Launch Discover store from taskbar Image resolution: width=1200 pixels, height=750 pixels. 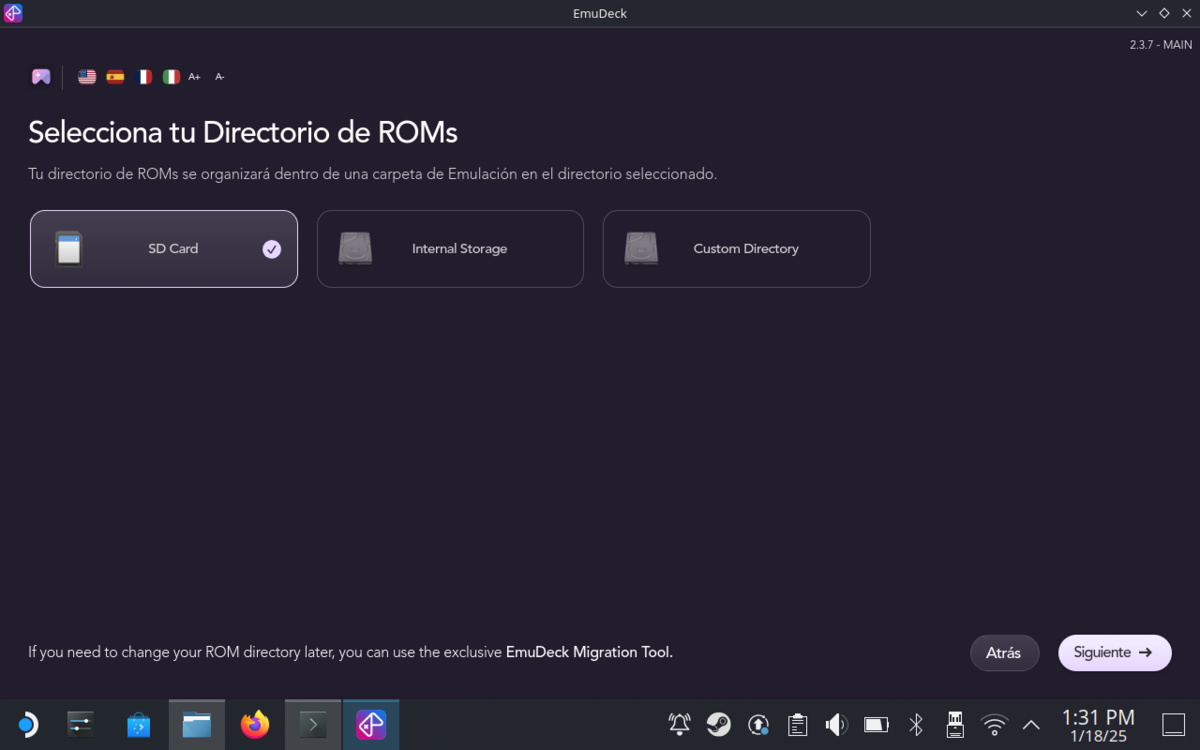point(139,725)
